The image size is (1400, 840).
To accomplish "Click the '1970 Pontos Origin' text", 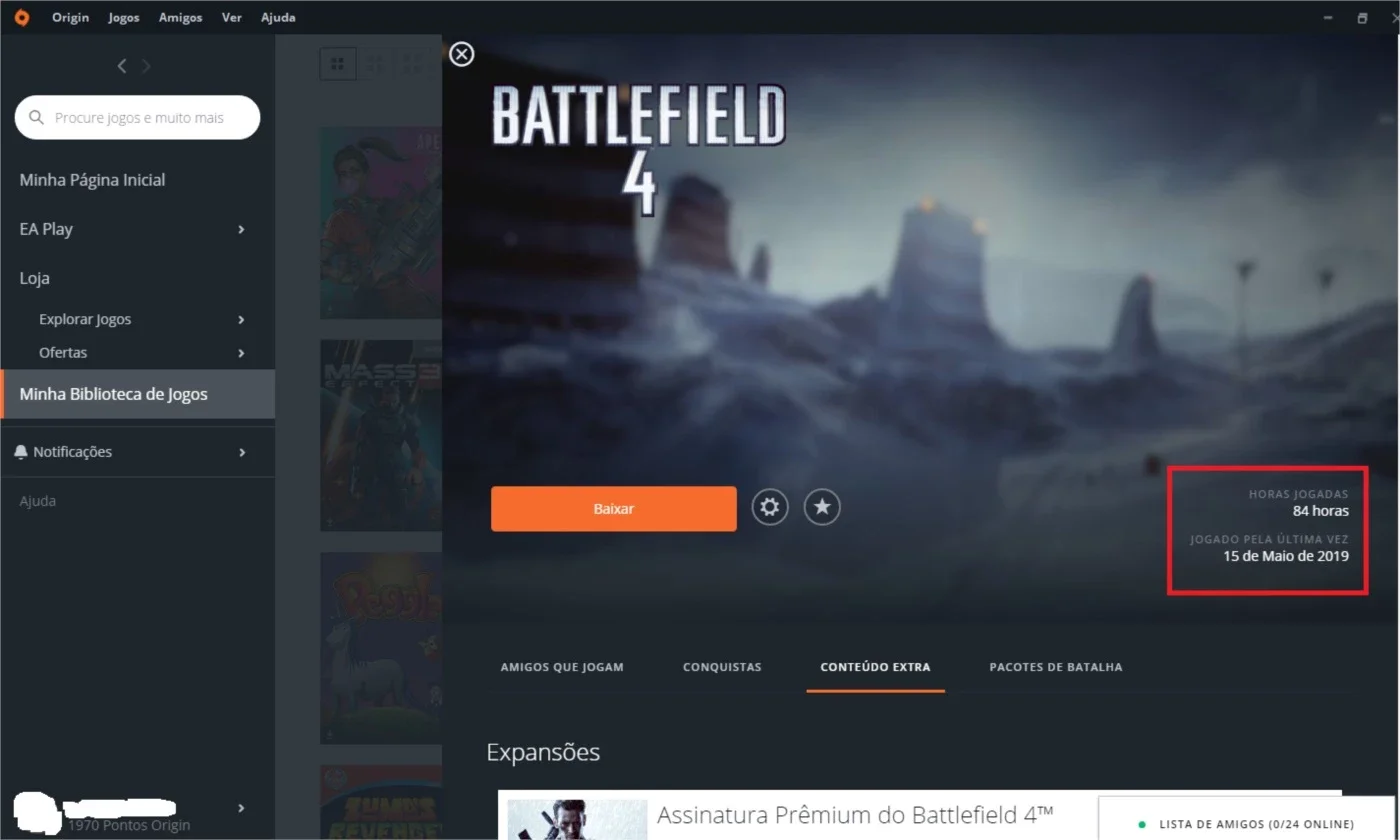I will [x=129, y=825].
